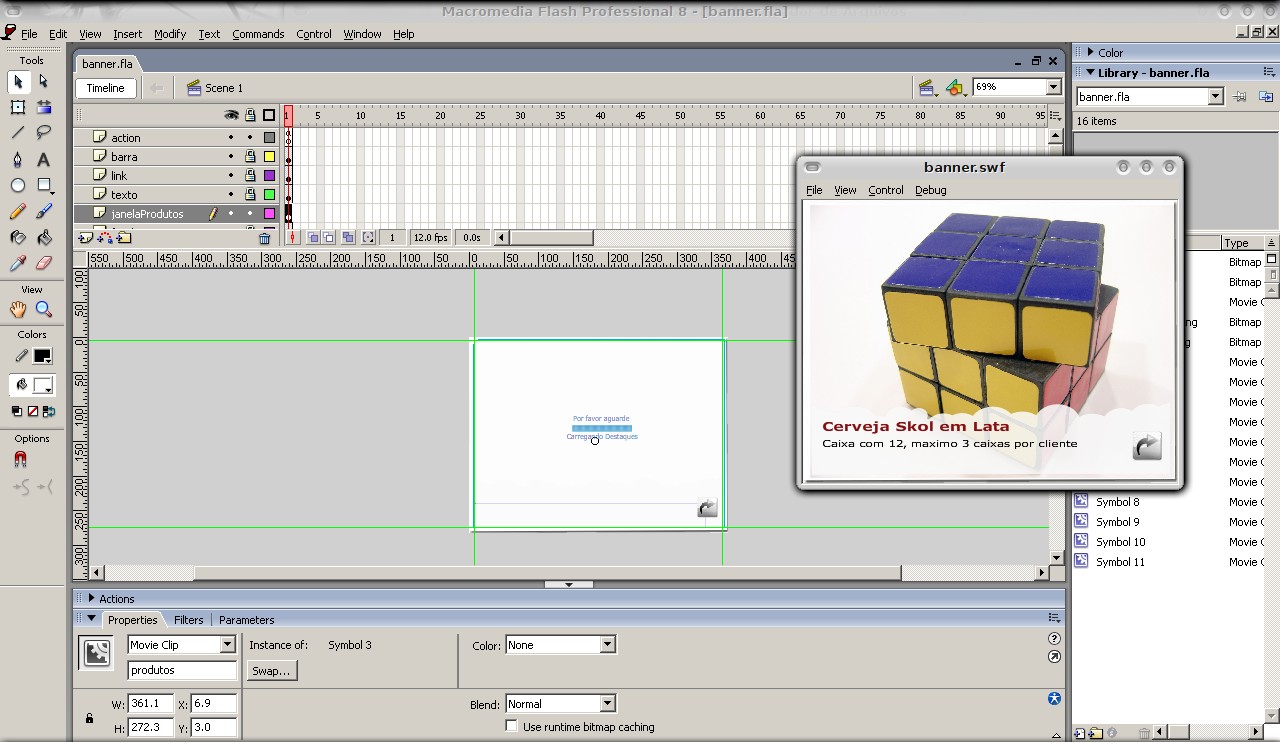The height and width of the screenshot is (742, 1280).
Task: Select the Subselection tool
Action: tap(44, 82)
